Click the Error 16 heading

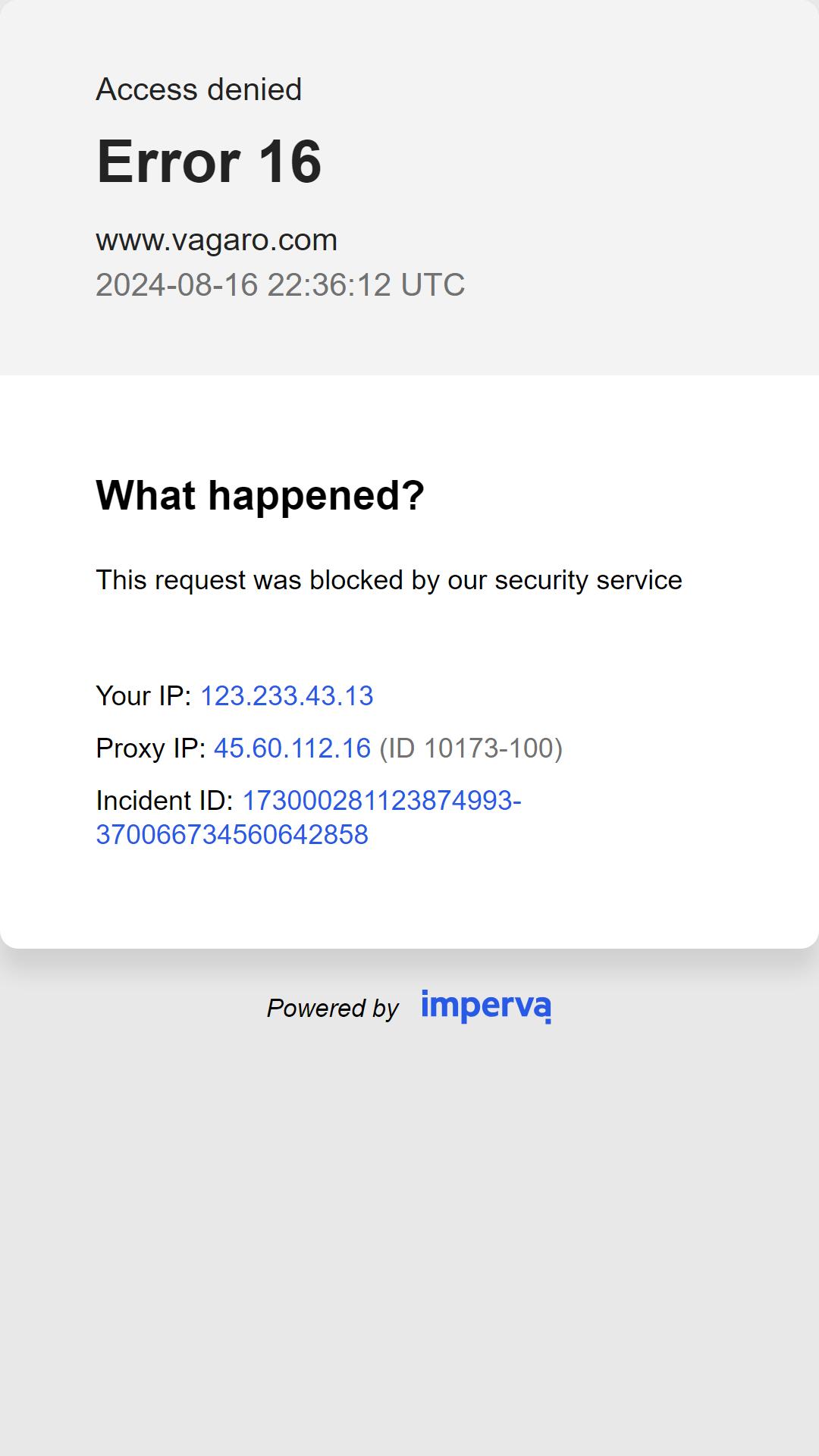coord(209,162)
